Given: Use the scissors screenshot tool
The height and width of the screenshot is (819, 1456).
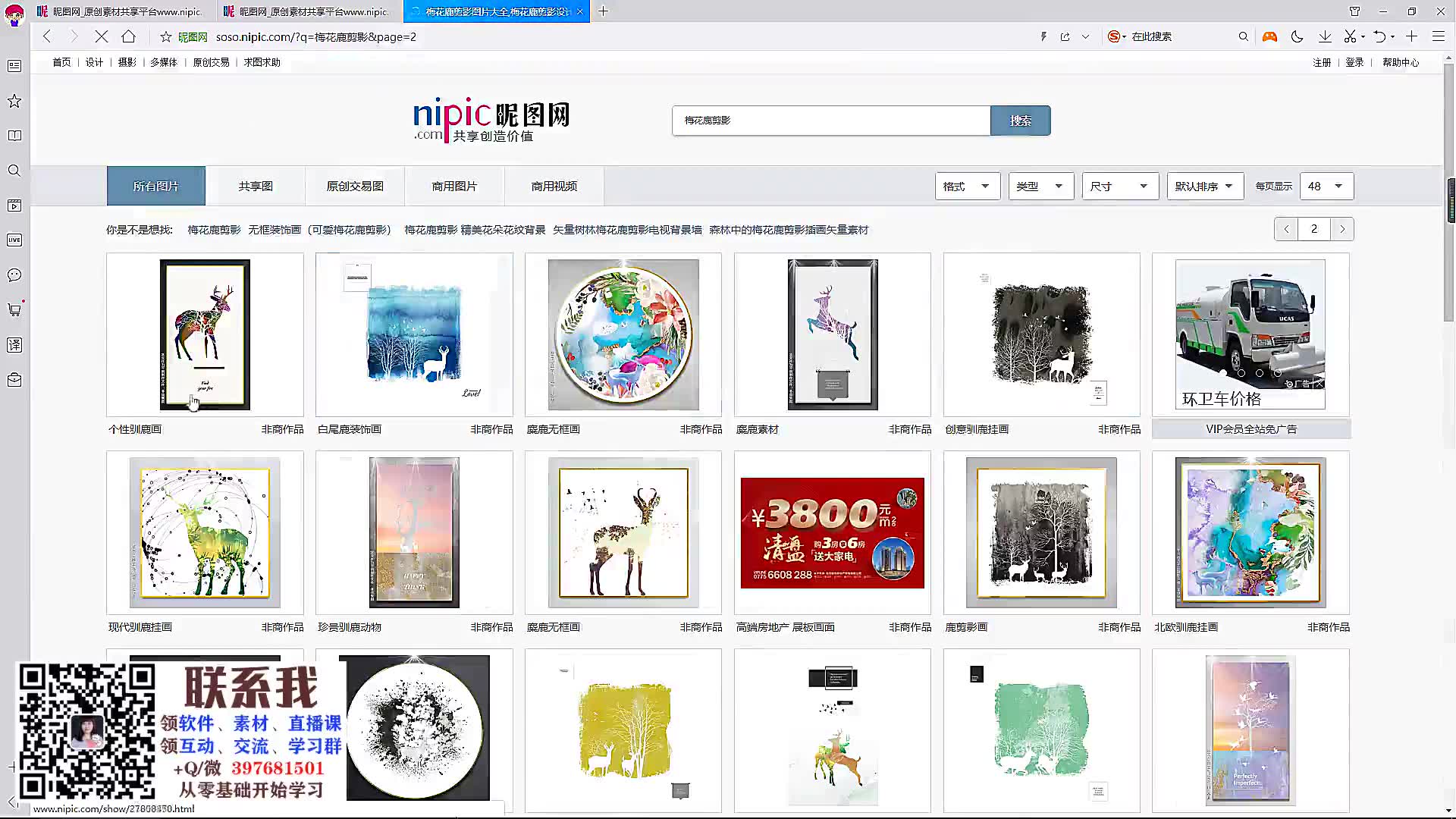Looking at the screenshot, I should 1351,36.
